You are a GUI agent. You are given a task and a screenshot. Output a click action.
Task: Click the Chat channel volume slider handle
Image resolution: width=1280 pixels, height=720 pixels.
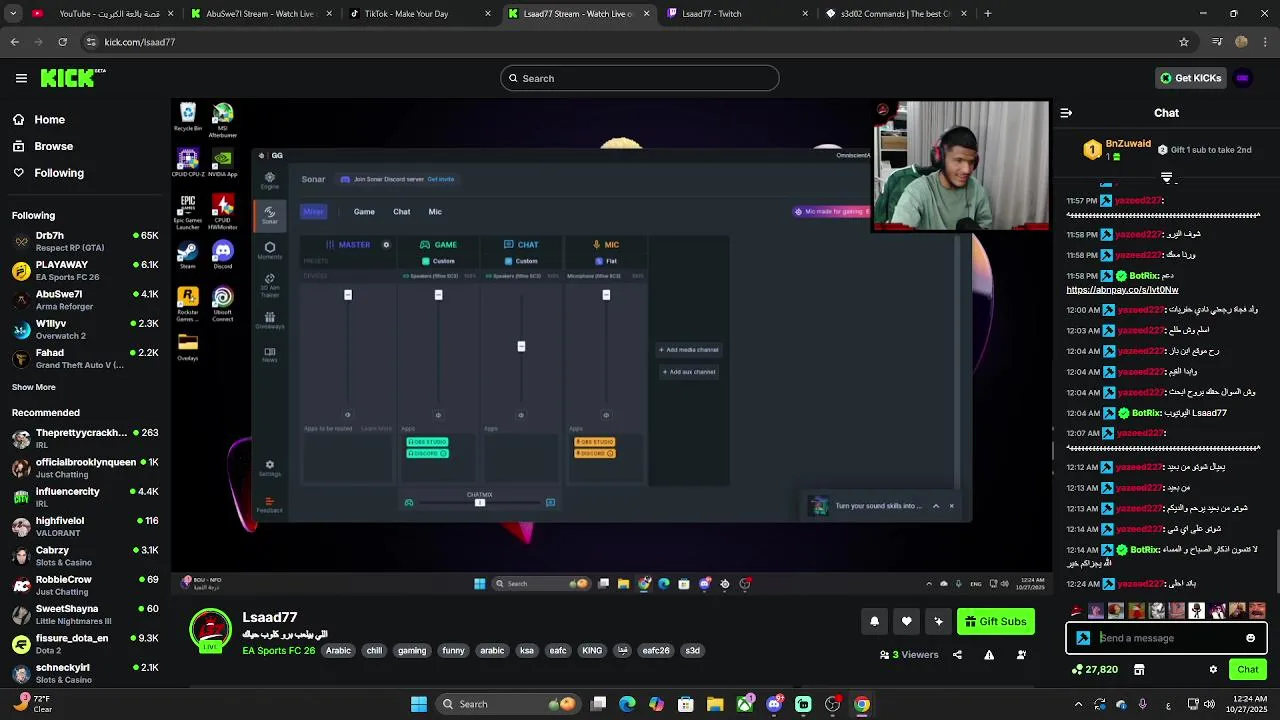pyautogui.click(x=521, y=346)
